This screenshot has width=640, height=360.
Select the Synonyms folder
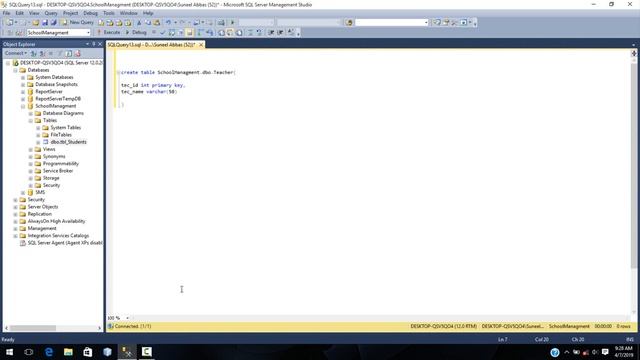click(x=54, y=156)
